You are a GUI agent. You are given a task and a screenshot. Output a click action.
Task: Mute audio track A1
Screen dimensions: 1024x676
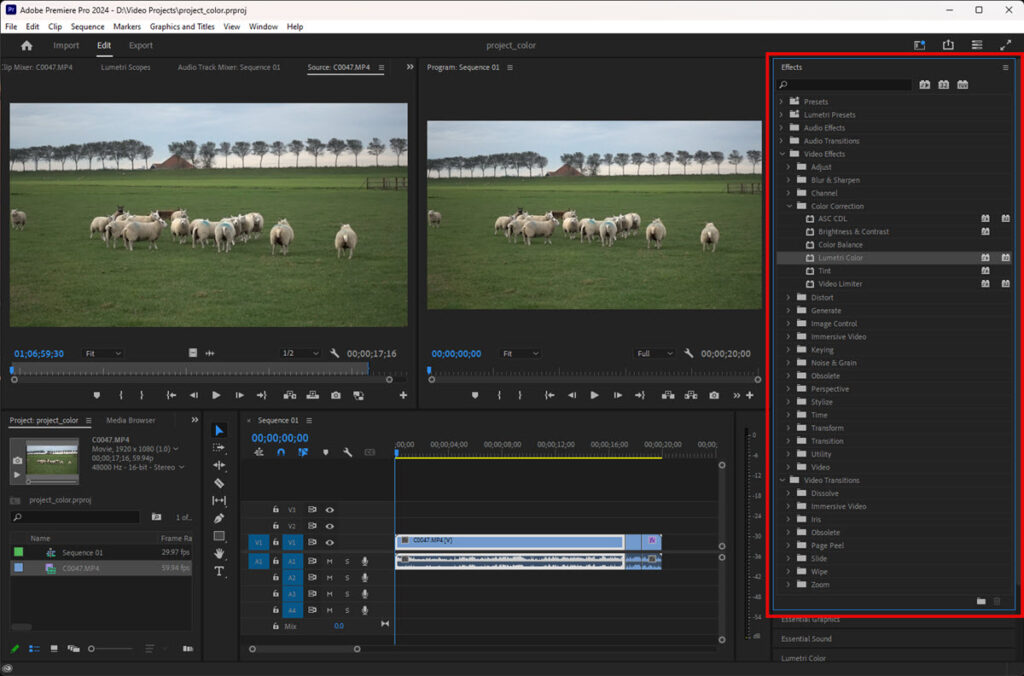click(329, 561)
